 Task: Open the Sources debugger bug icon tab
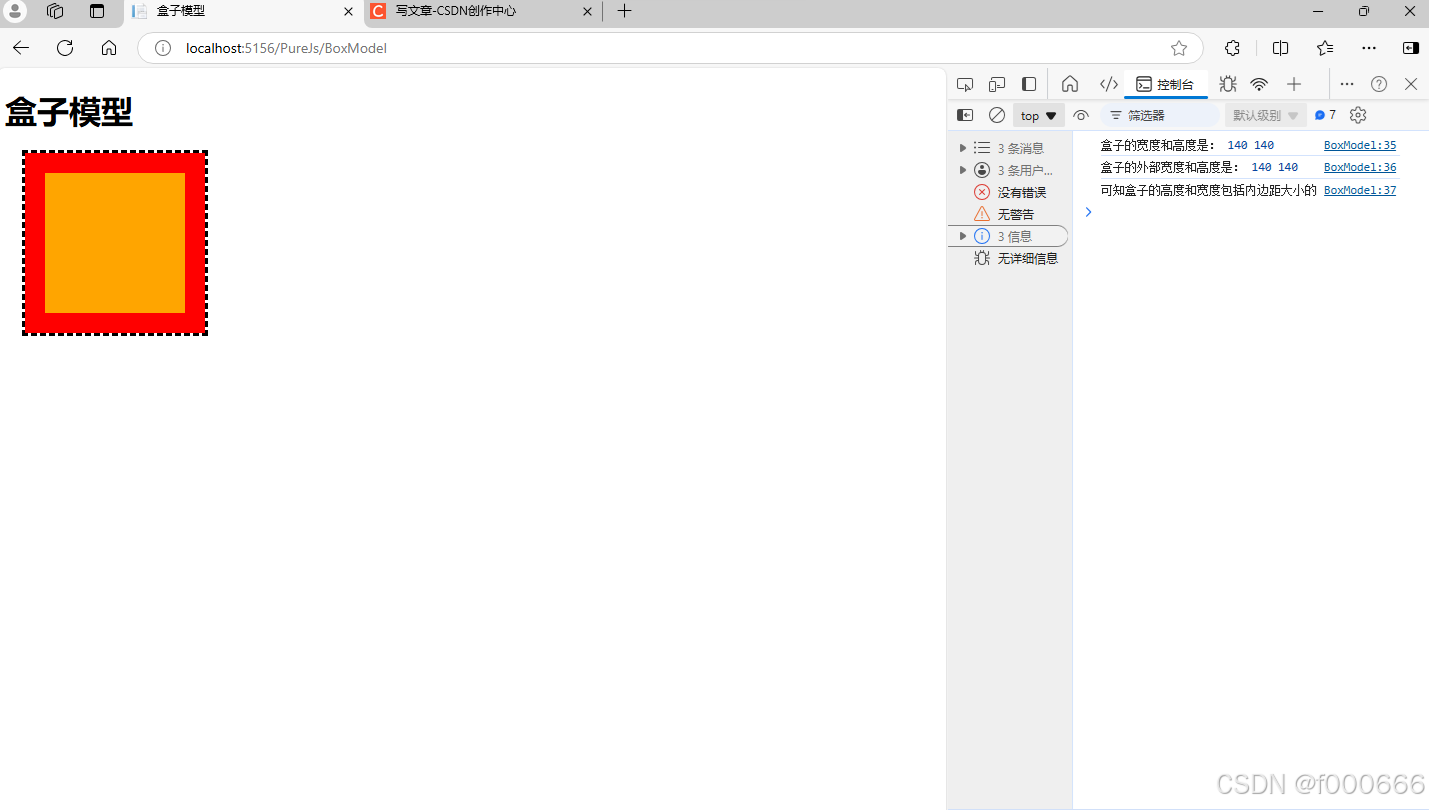[1228, 84]
